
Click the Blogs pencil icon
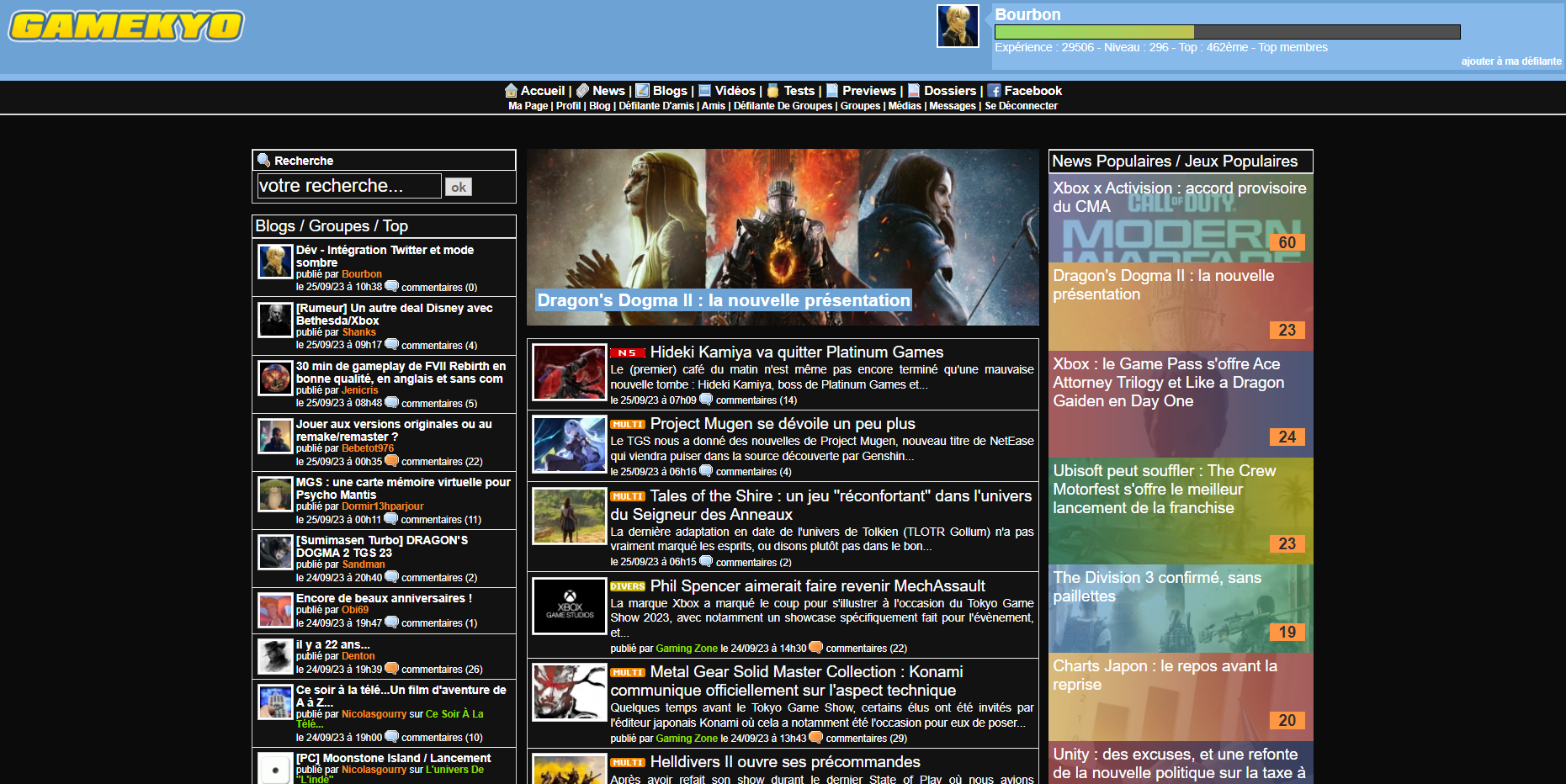[x=642, y=91]
